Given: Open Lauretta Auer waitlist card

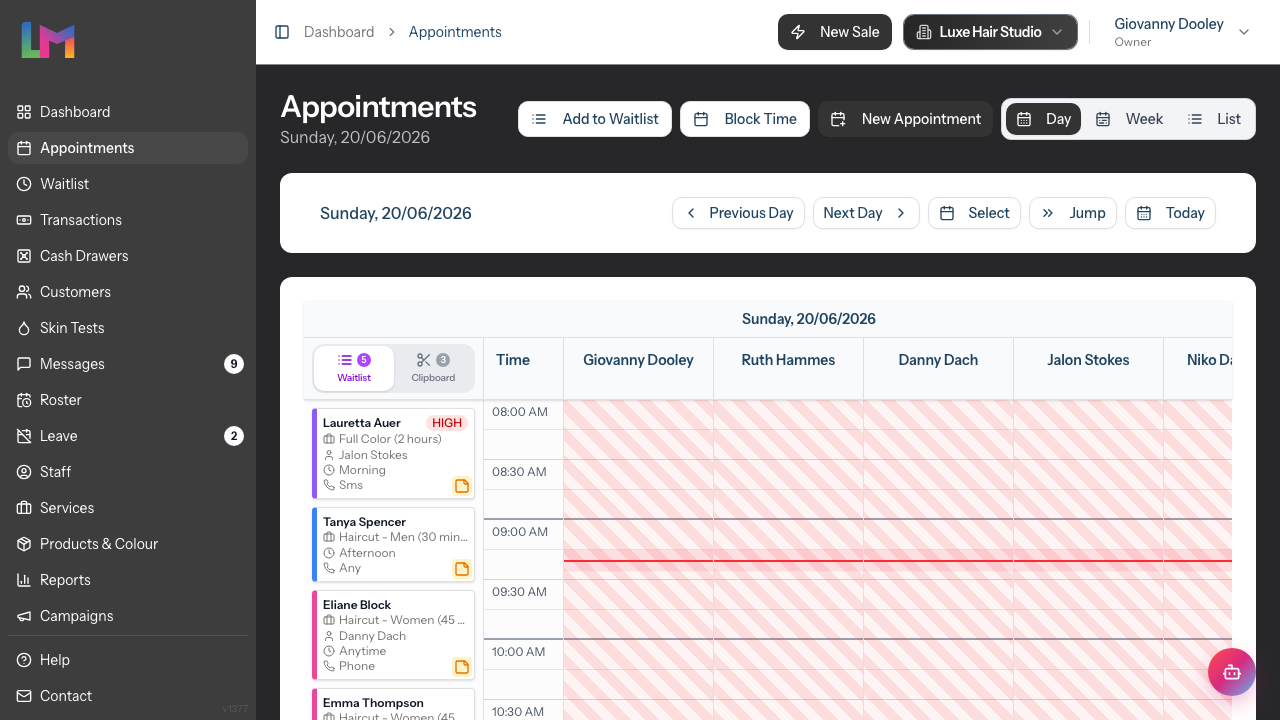Looking at the screenshot, I should tap(394, 454).
